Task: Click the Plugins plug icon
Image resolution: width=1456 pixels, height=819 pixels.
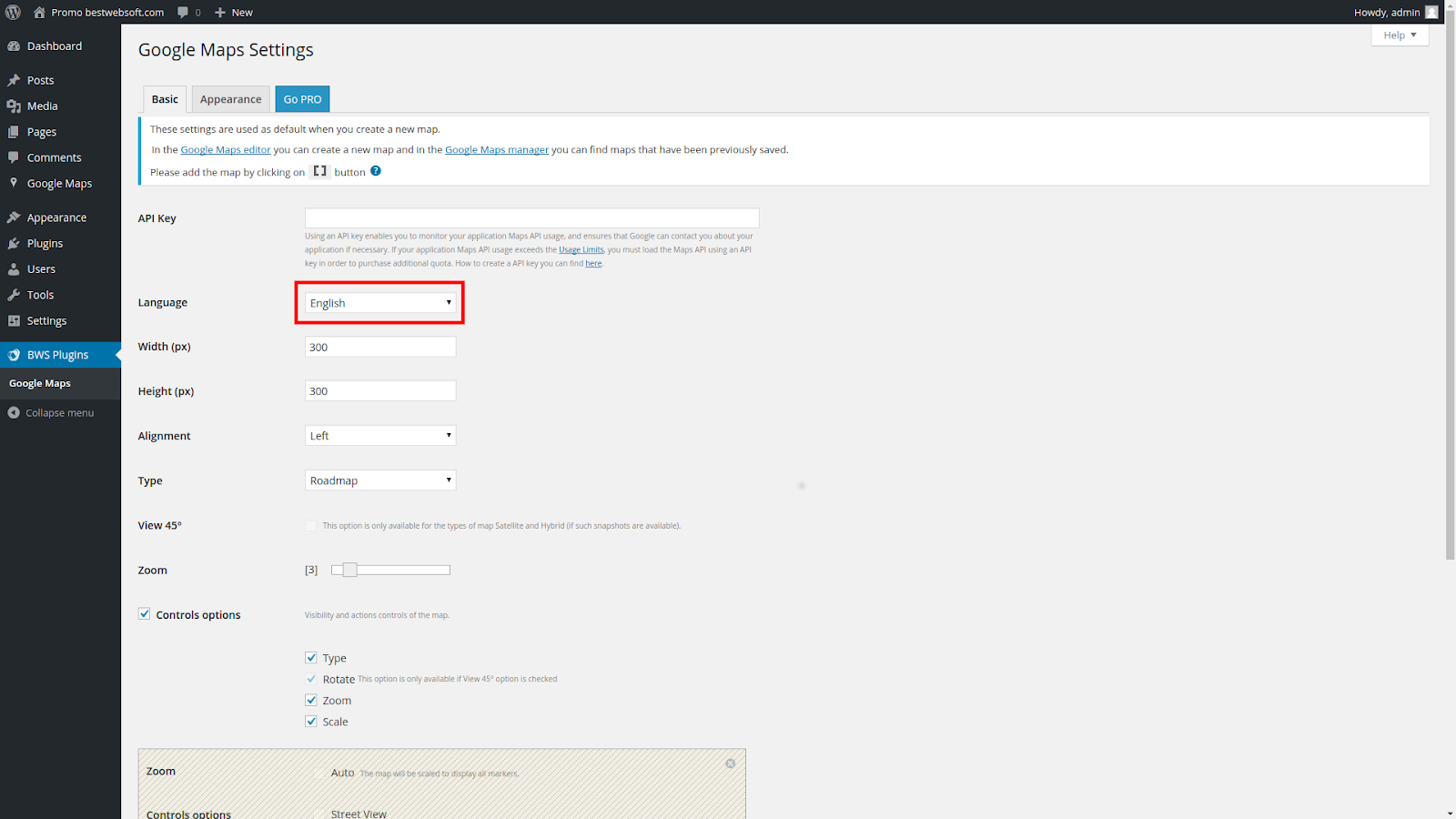Action: 14,243
